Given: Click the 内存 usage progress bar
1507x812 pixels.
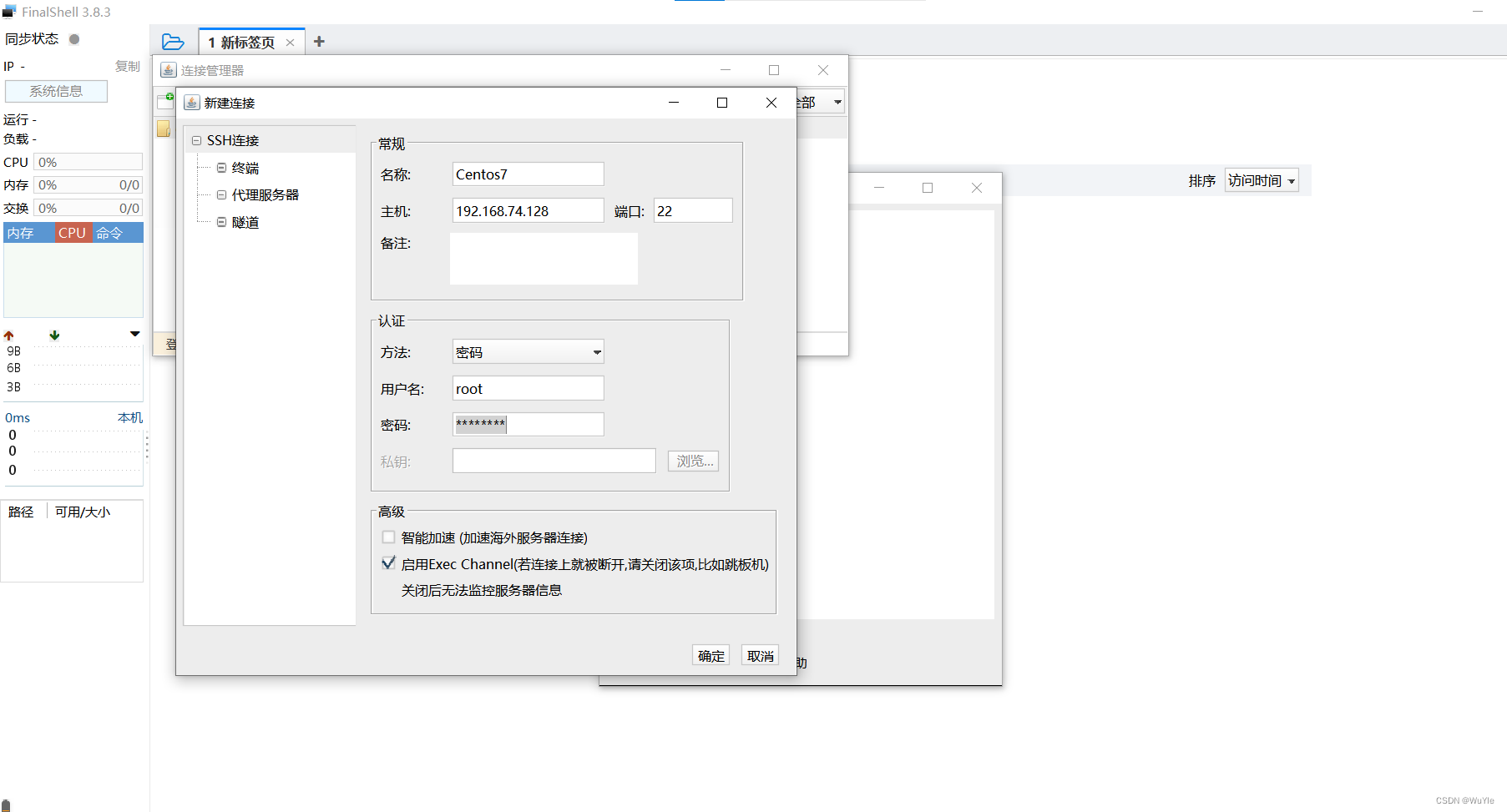Looking at the screenshot, I should click(x=88, y=185).
